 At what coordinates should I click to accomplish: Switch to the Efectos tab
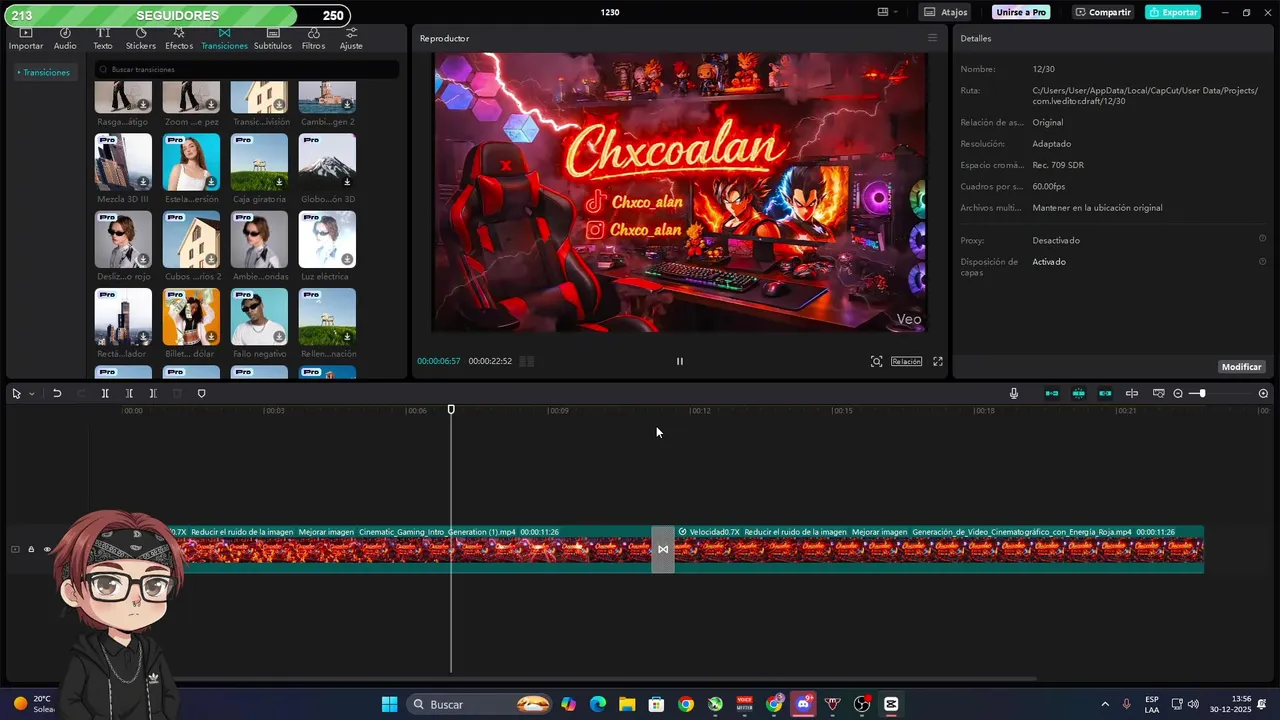coord(179,39)
